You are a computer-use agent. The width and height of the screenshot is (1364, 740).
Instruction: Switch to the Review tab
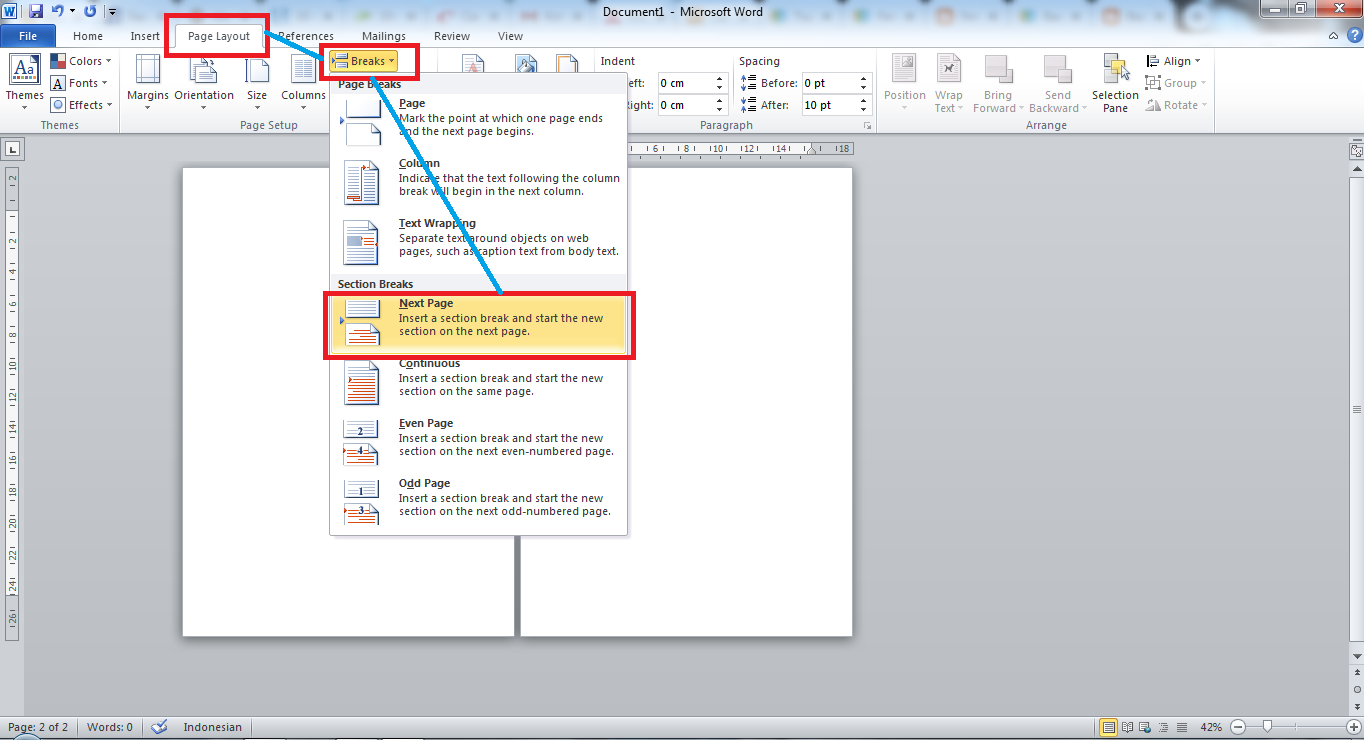(x=452, y=36)
